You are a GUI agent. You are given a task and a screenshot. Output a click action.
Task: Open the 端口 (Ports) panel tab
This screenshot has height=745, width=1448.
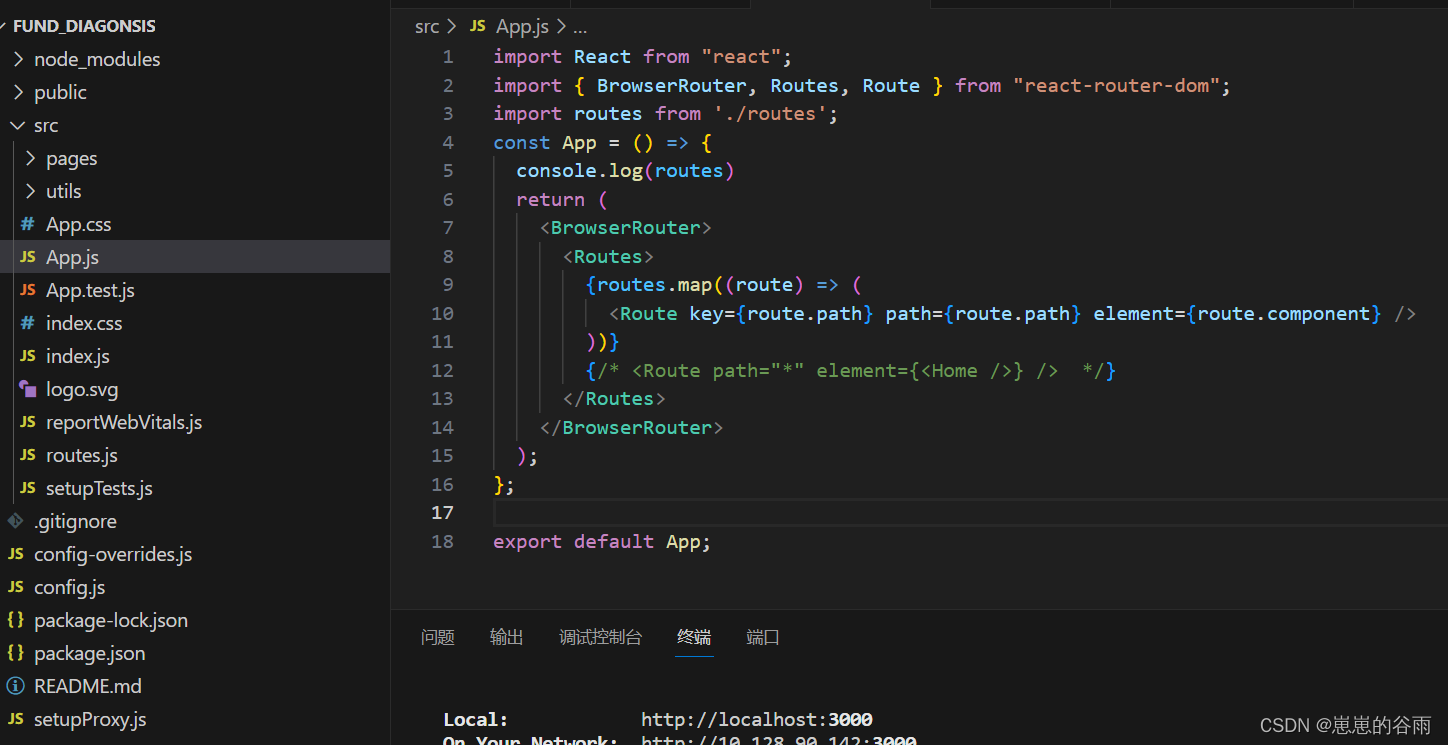tap(763, 637)
